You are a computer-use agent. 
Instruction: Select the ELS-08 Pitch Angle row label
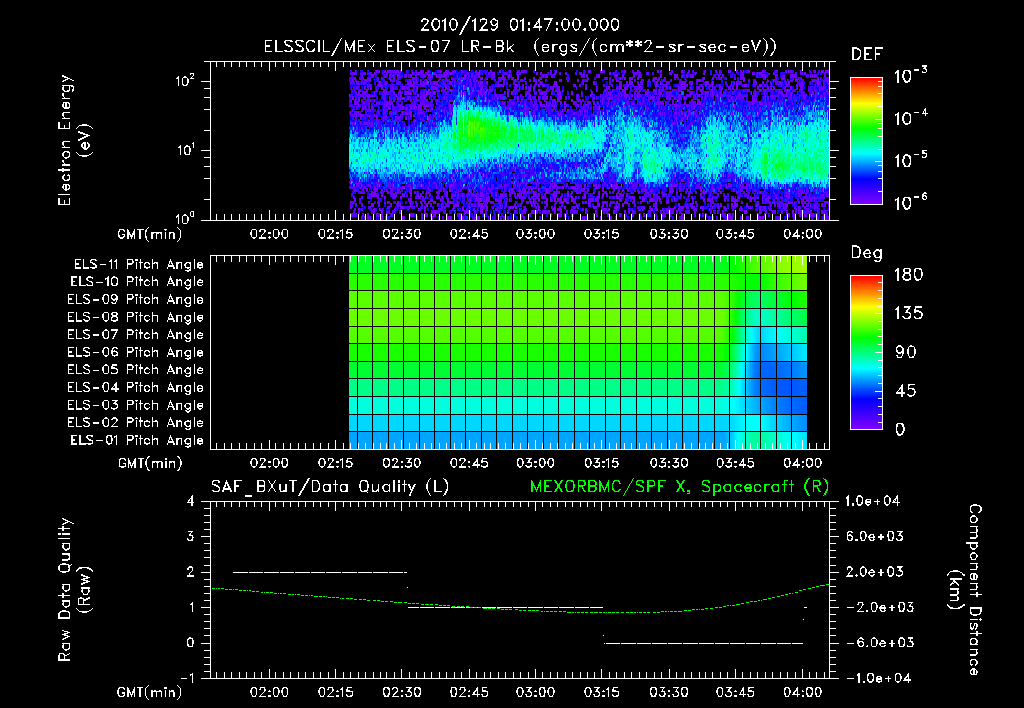coord(135,317)
